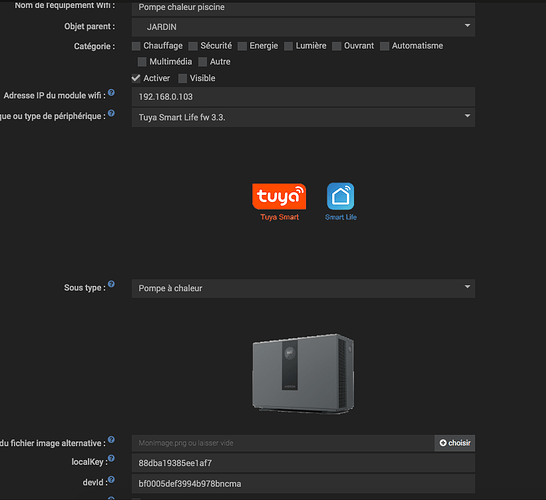Focus the IP address field 192.168.0.103

tap(303, 97)
